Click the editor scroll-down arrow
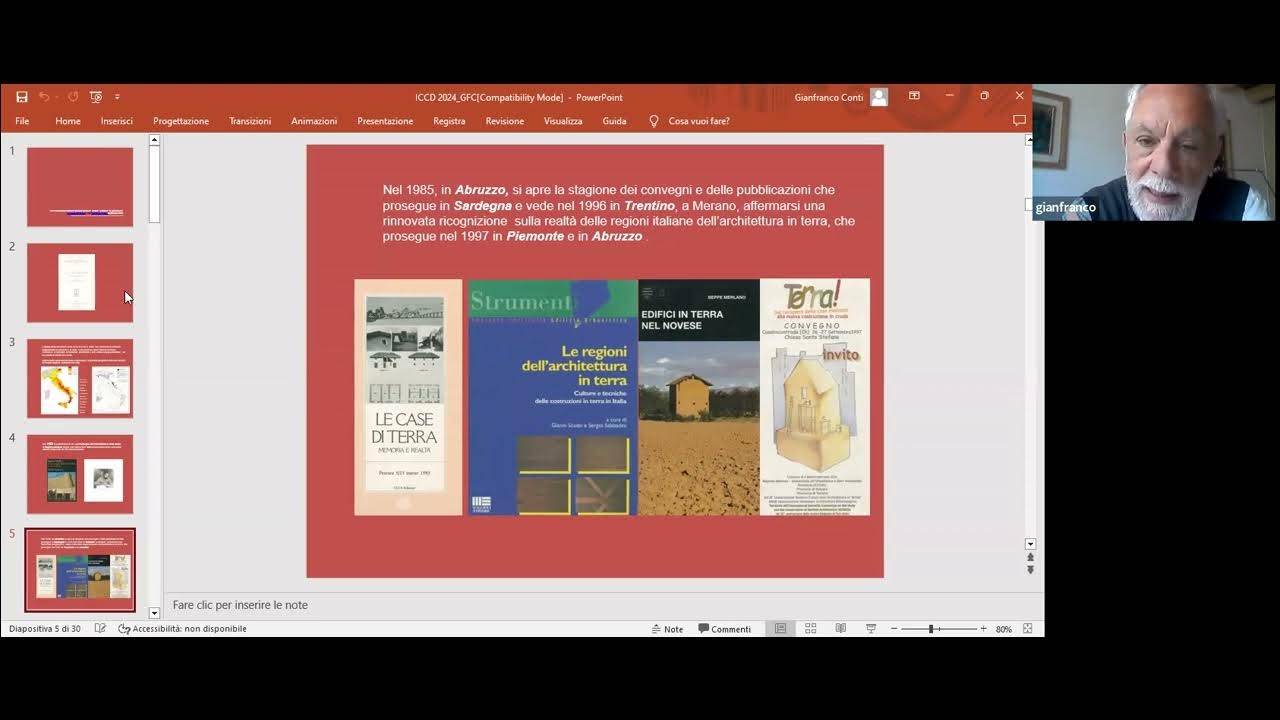The height and width of the screenshot is (720, 1280). (1031, 544)
